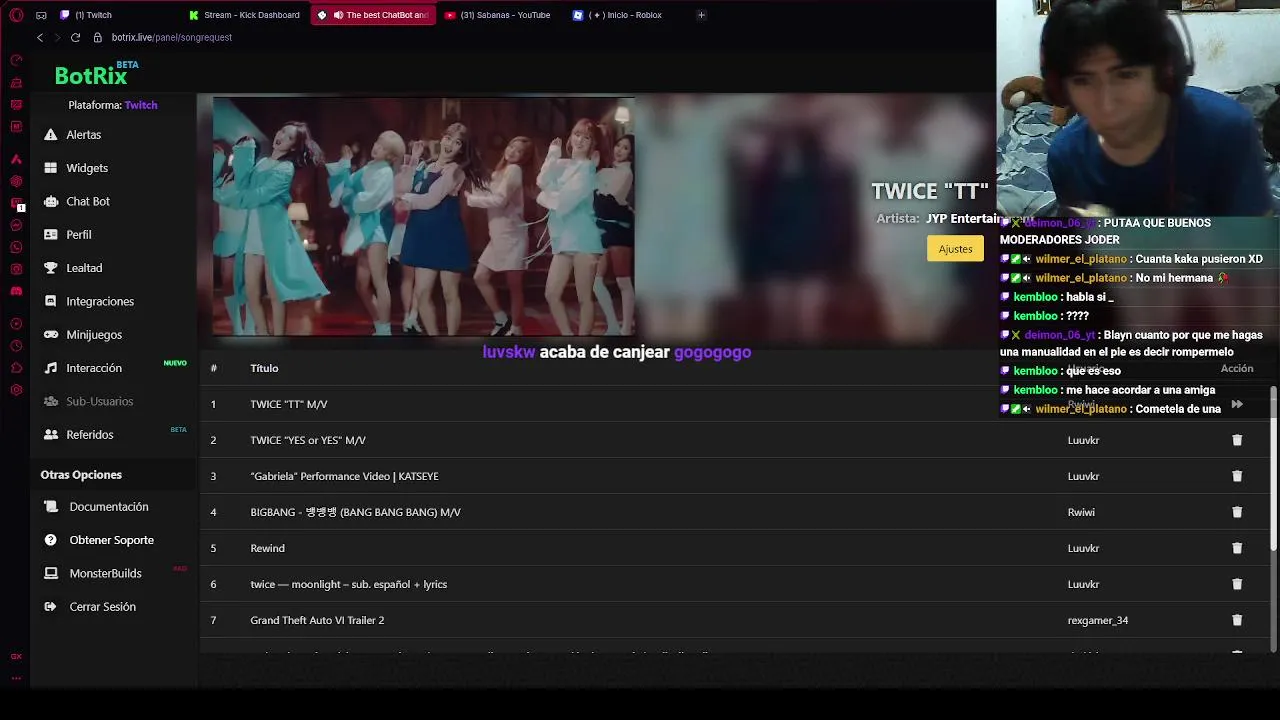Screen dimensions: 1280x720
Task: Open Sub-Usuarios in the sidebar
Action: [99, 401]
